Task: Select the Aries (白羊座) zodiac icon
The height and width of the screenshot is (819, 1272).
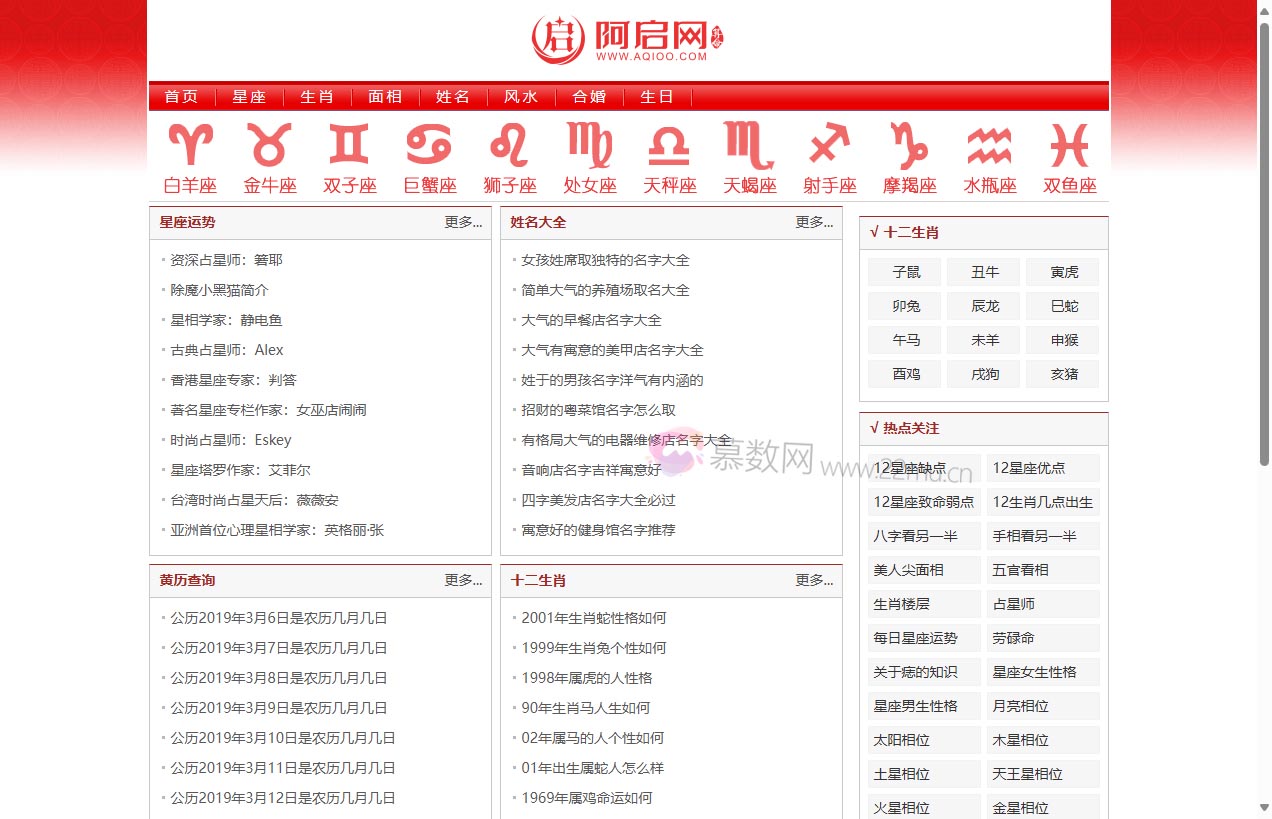Action: [x=189, y=146]
